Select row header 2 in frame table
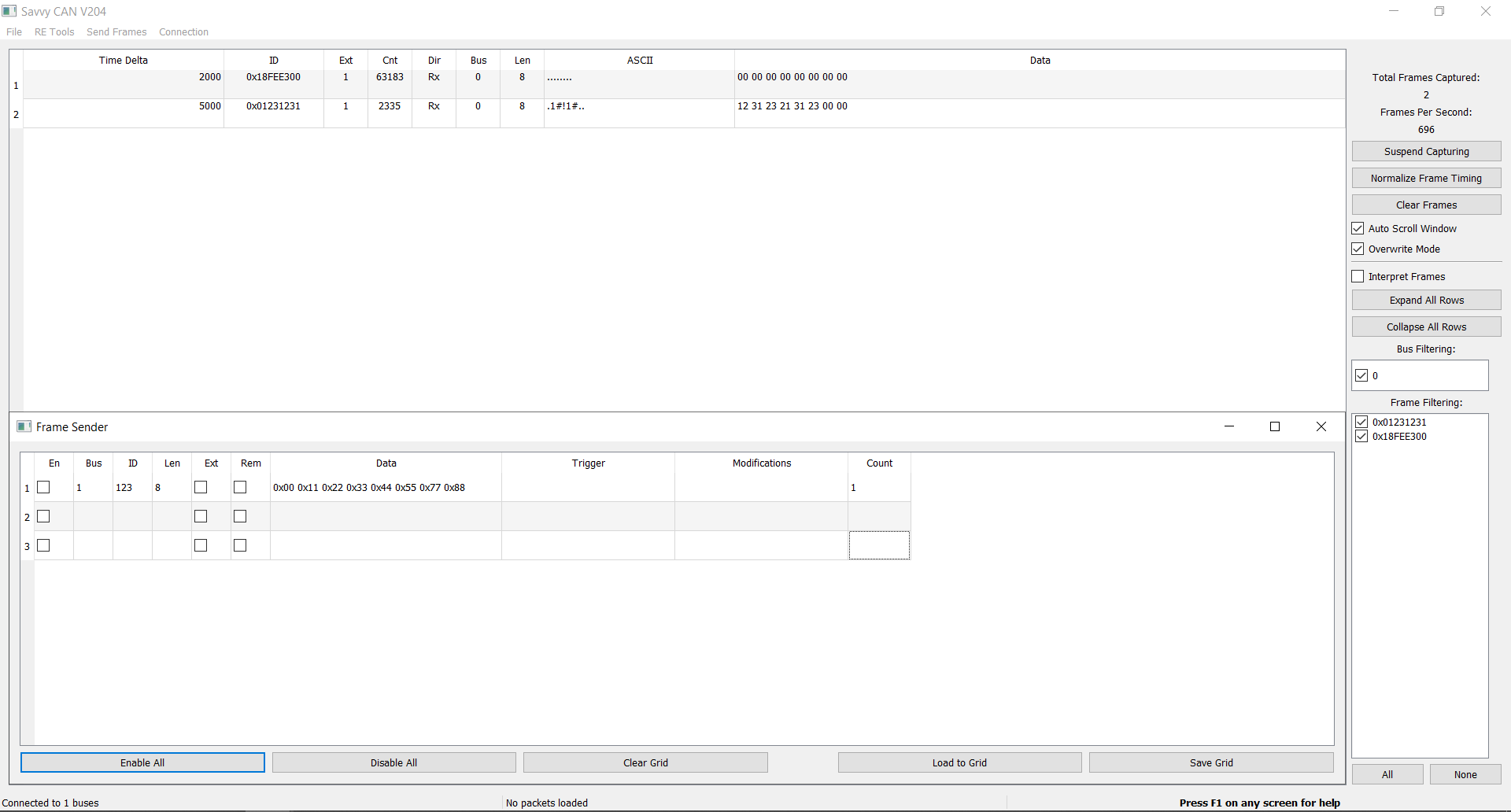 coord(16,114)
